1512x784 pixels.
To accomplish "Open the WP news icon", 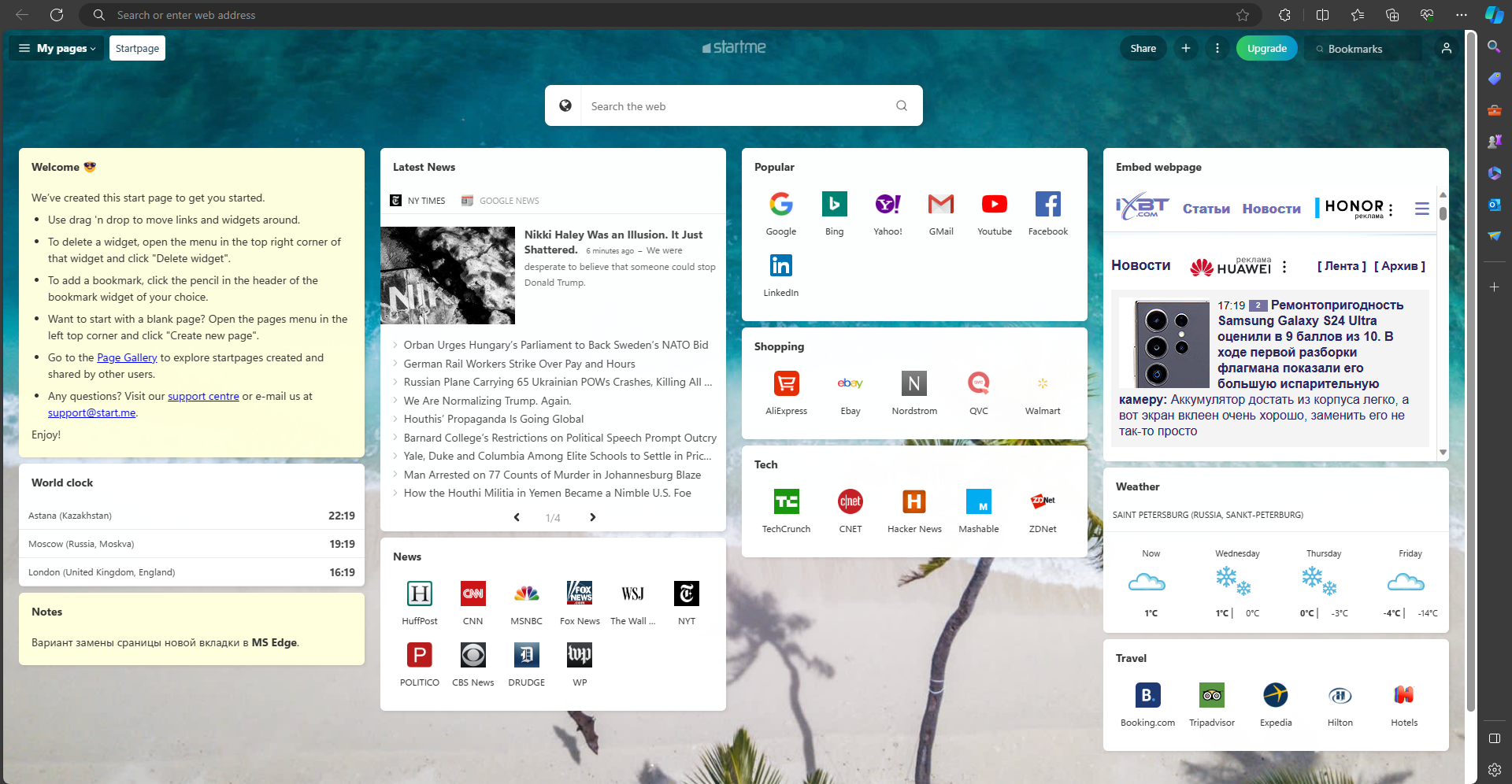I will click(580, 656).
